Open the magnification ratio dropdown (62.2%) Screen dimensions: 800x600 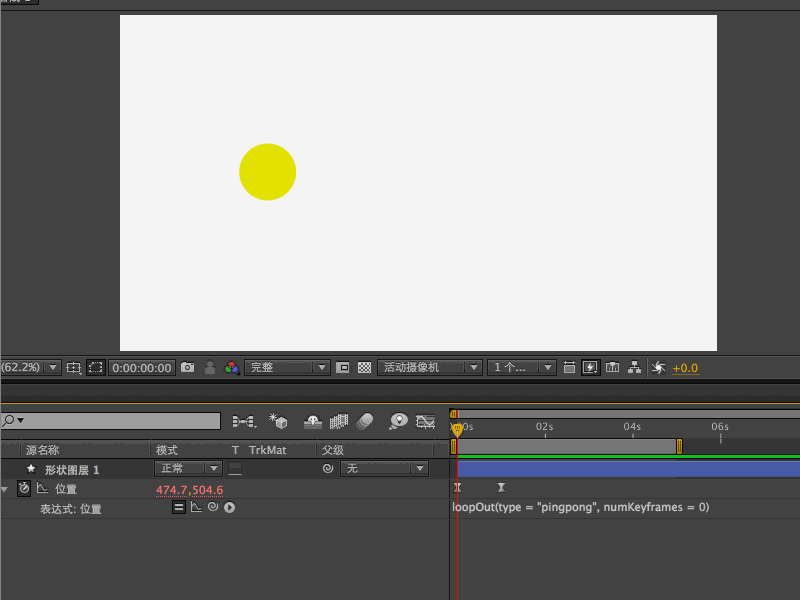pyautogui.click(x=31, y=367)
